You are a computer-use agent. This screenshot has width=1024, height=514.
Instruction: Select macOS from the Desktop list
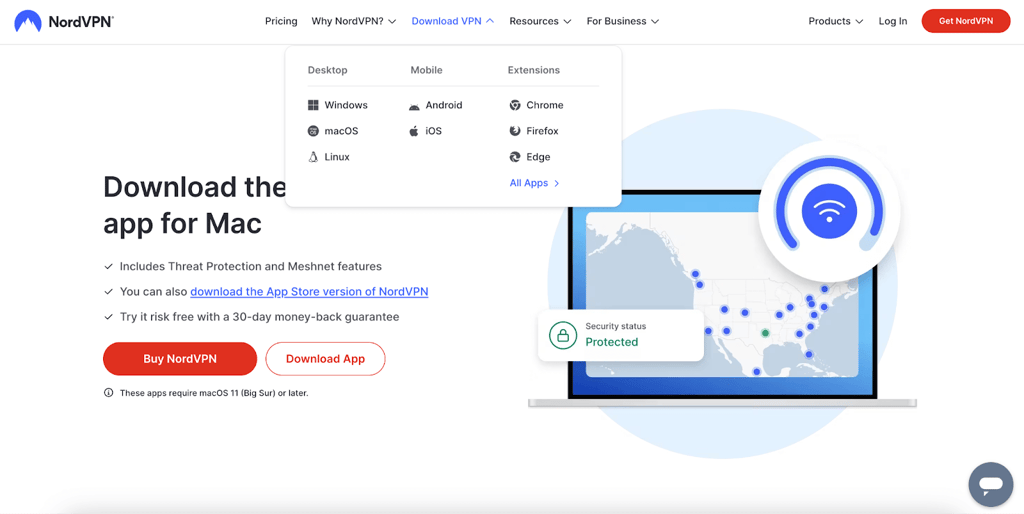coord(333,131)
